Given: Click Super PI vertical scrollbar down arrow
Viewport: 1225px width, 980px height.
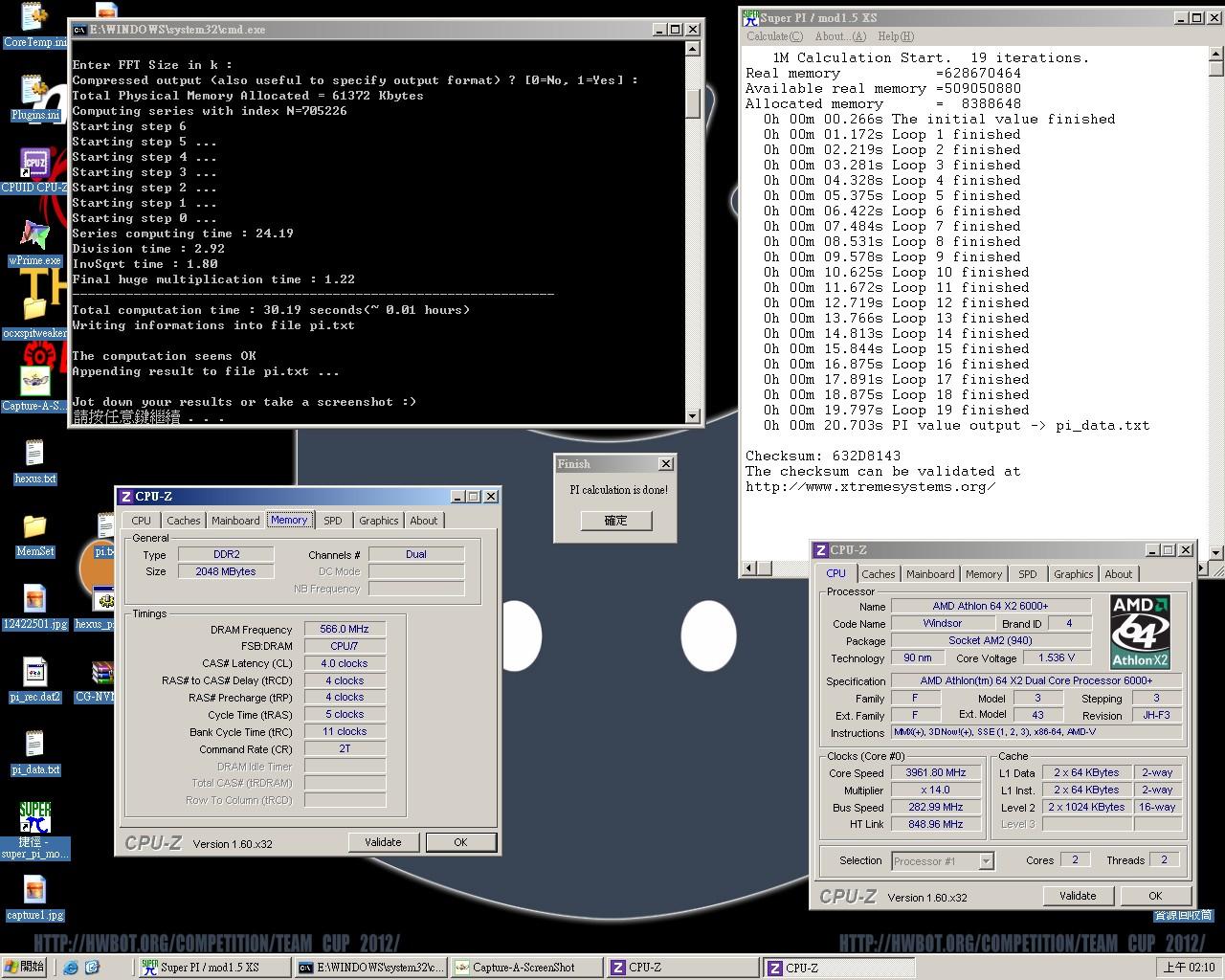Looking at the screenshot, I should pos(1216,553).
